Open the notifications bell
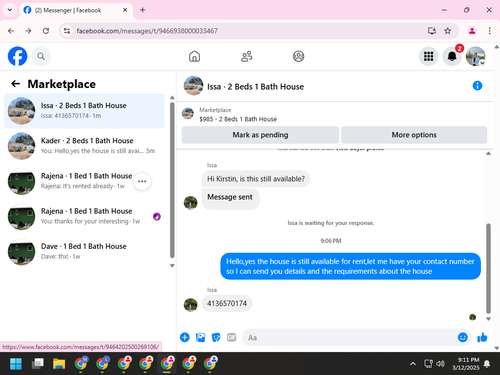 point(452,56)
